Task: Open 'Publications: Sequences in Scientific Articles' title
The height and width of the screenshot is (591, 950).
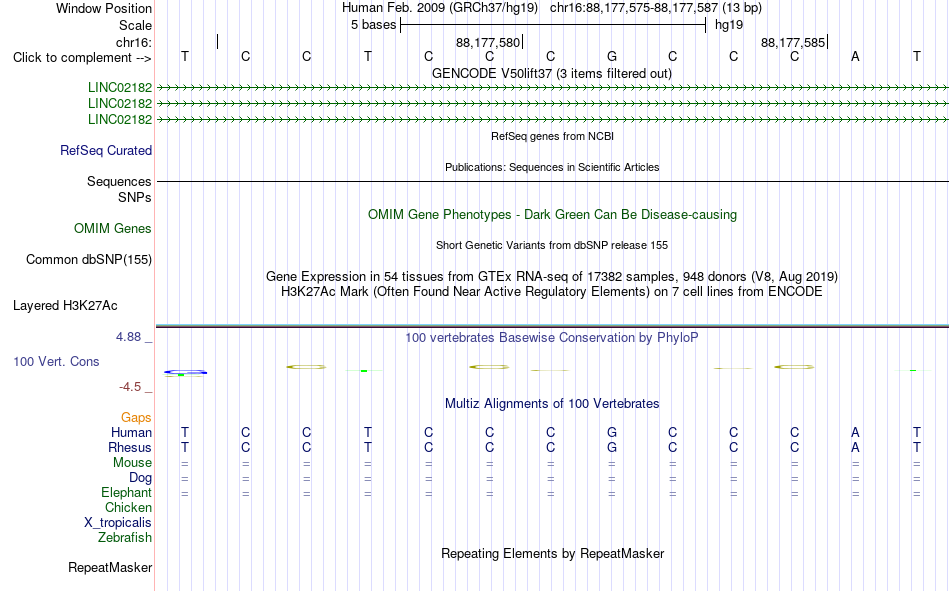Action: pyautogui.click(x=552, y=167)
